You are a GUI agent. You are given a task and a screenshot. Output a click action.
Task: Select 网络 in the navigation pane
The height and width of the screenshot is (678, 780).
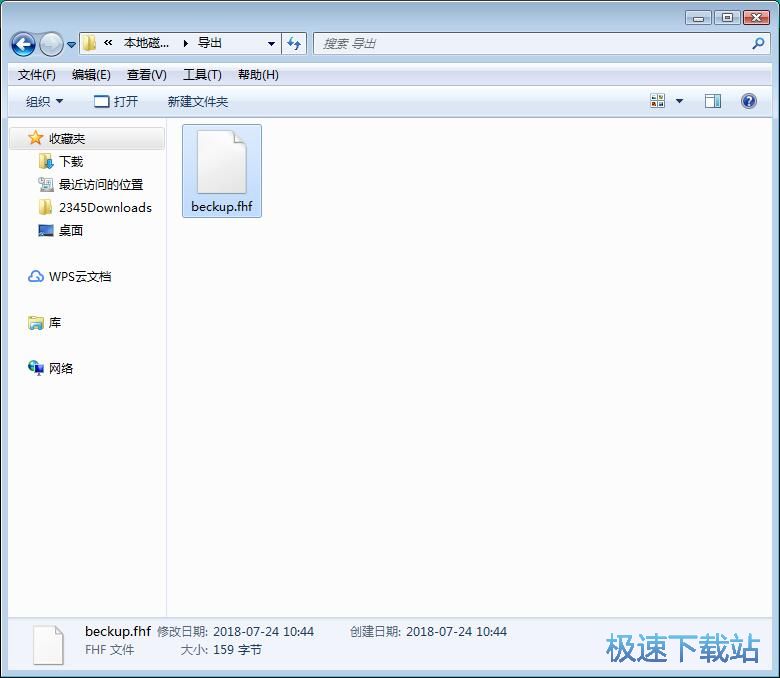61,369
